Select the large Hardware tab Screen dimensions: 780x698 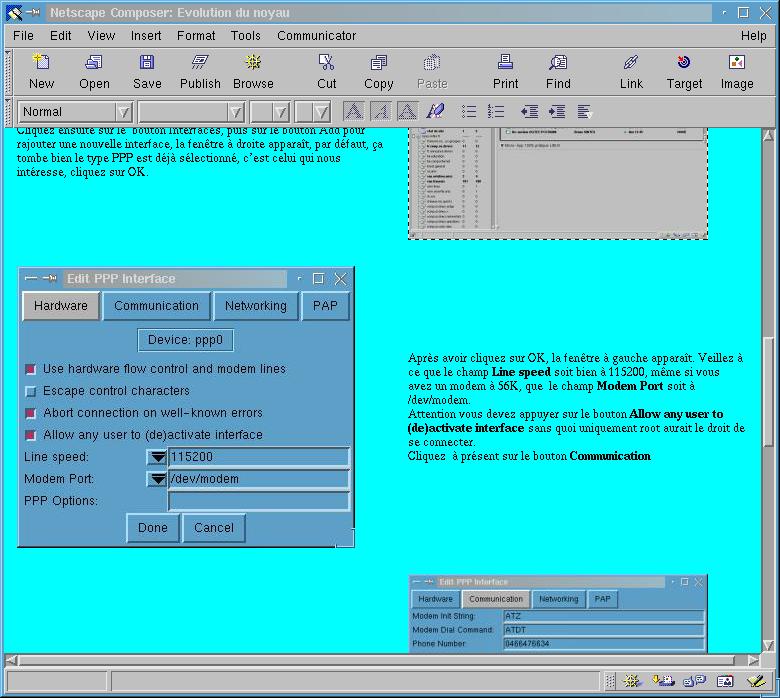click(x=61, y=305)
